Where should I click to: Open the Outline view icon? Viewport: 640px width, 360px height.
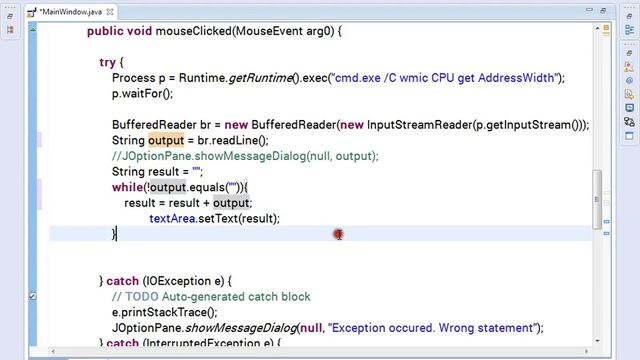click(629, 29)
